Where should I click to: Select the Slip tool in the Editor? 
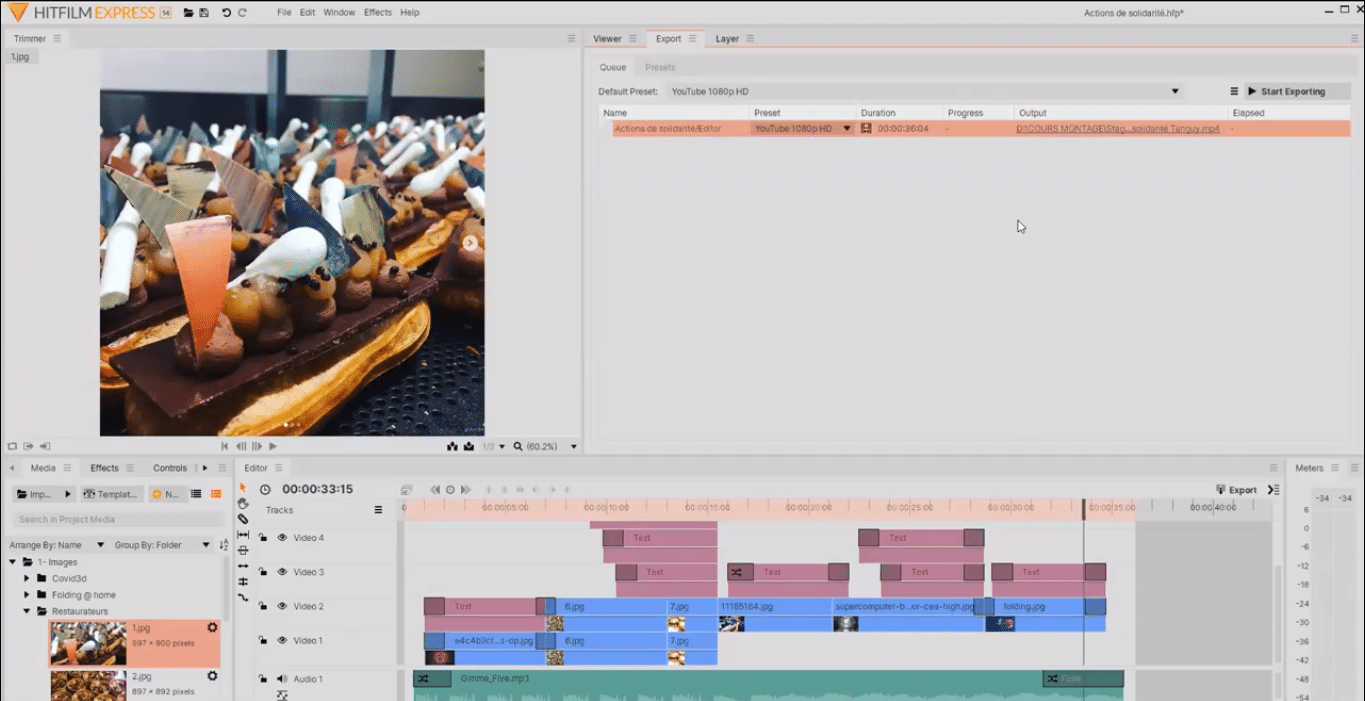pyautogui.click(x=243, y=535)
